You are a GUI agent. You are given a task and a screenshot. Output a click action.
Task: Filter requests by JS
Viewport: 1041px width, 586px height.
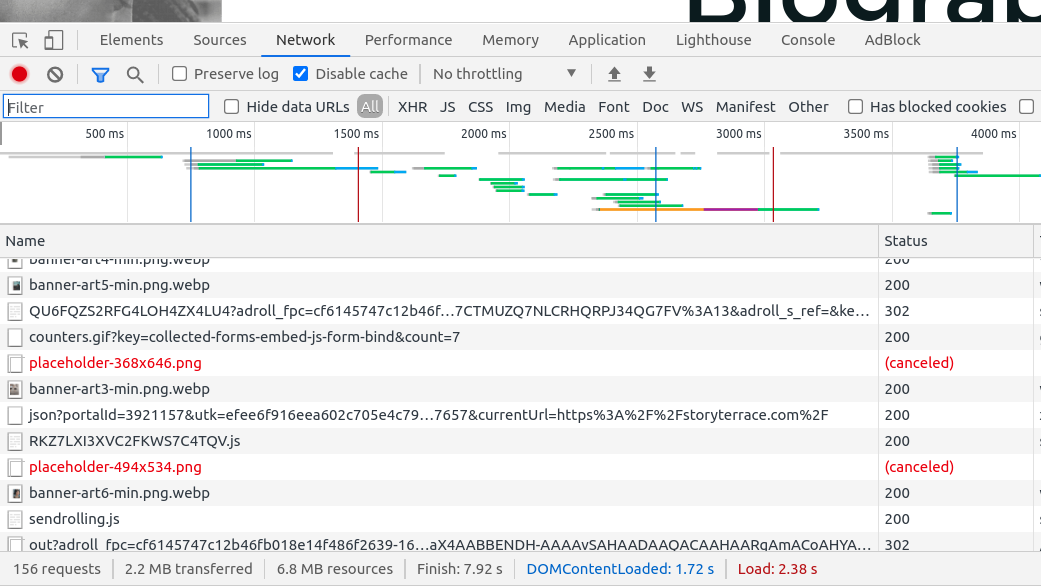click(x=447, y=107)
